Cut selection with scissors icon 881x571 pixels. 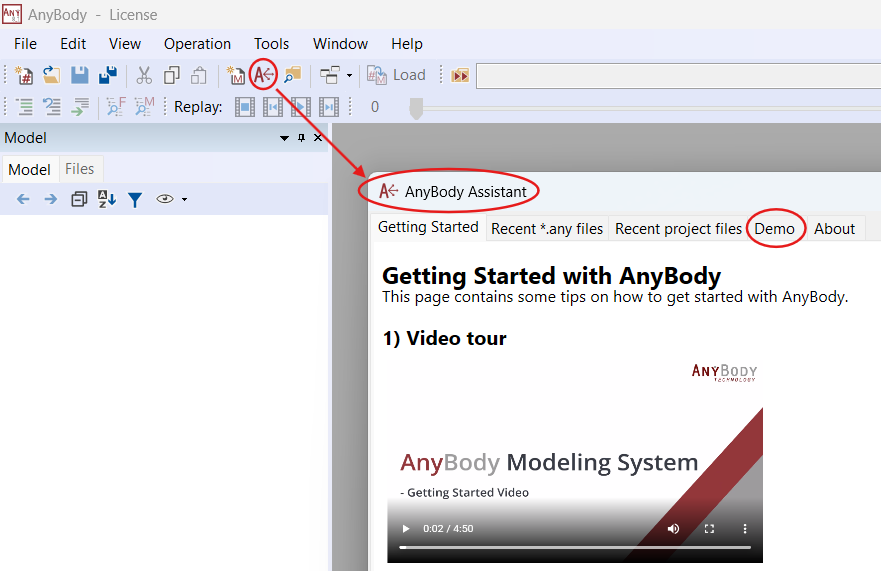coord(144,75)
